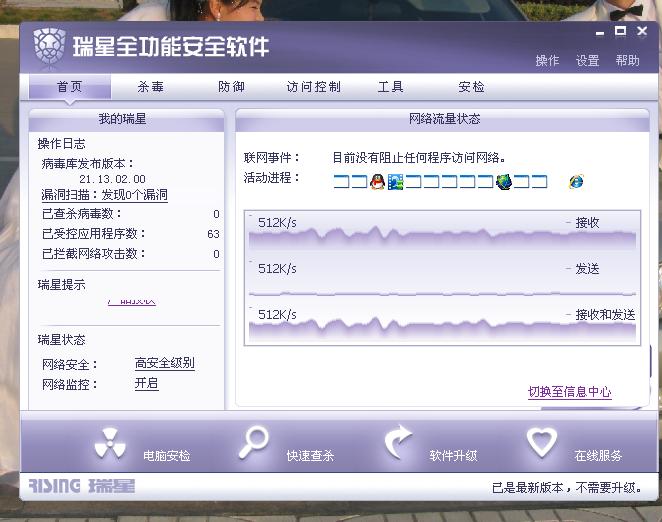The image size is (662, 522).
Task: Click the Internet Explorer process icon
Action: 576,182
